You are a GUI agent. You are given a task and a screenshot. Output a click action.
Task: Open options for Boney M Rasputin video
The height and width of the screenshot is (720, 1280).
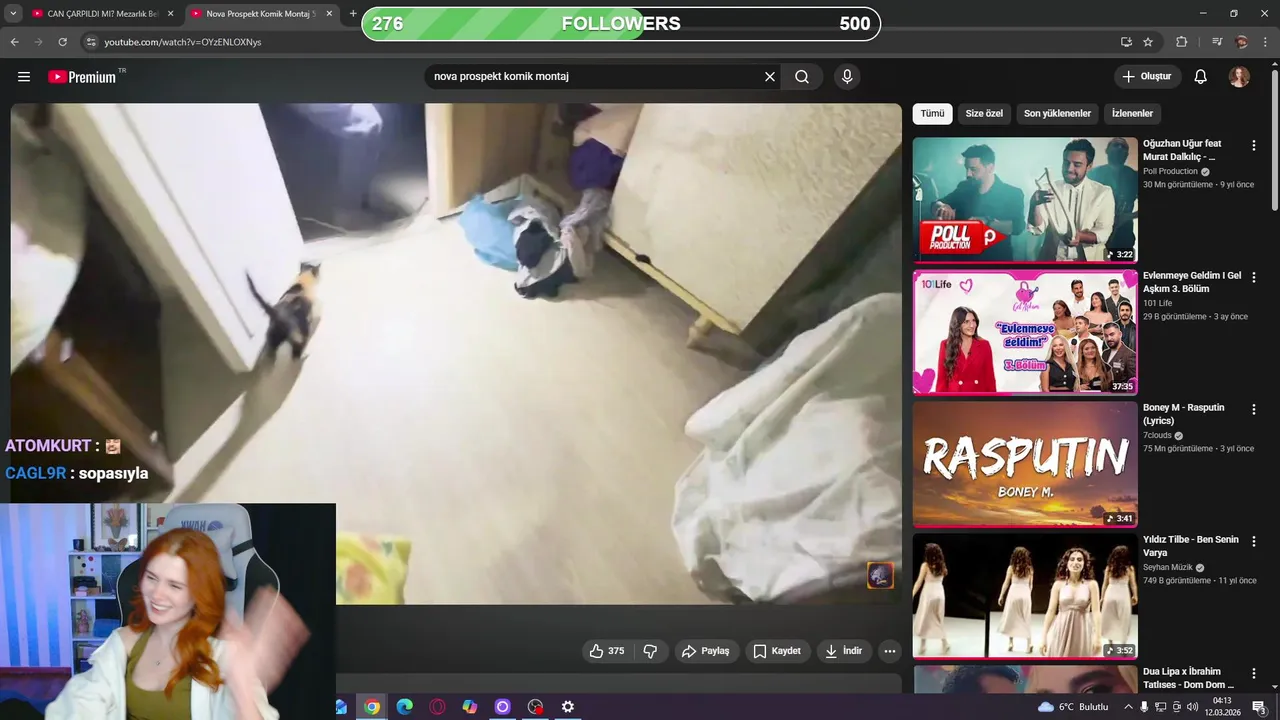click(x=1254, y=409)
